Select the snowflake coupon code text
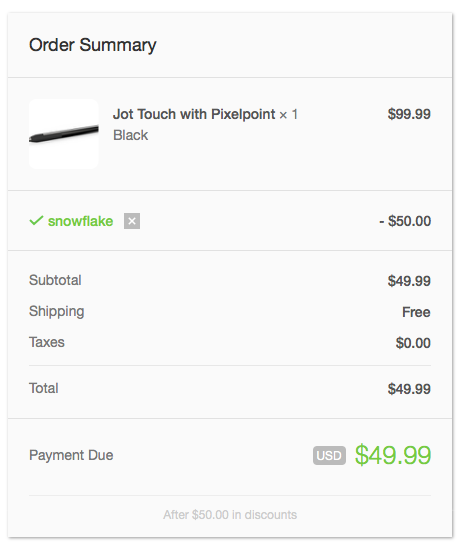The image size is (461, 546). click(x=80, y=221)
